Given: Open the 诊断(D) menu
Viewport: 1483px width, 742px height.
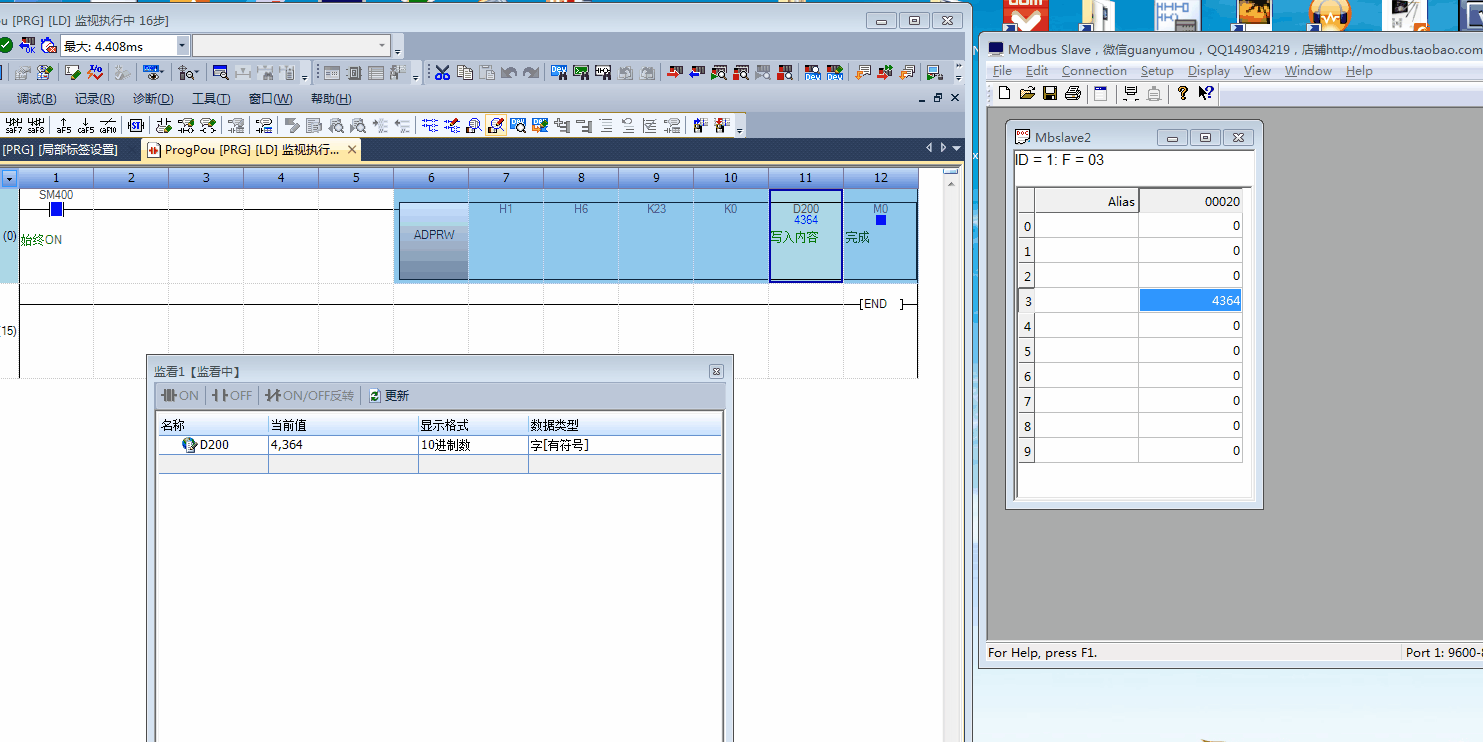Looking at the screenshot, I should tap(153, 99).
